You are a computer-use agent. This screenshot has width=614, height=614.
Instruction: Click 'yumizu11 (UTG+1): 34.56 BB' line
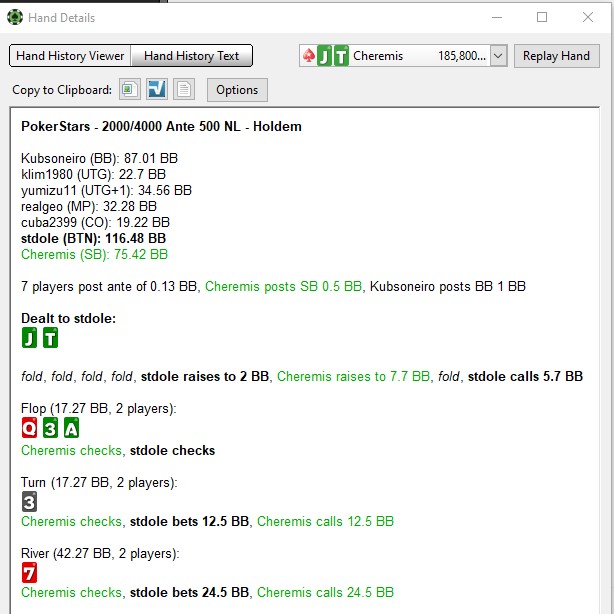(106, 190)
